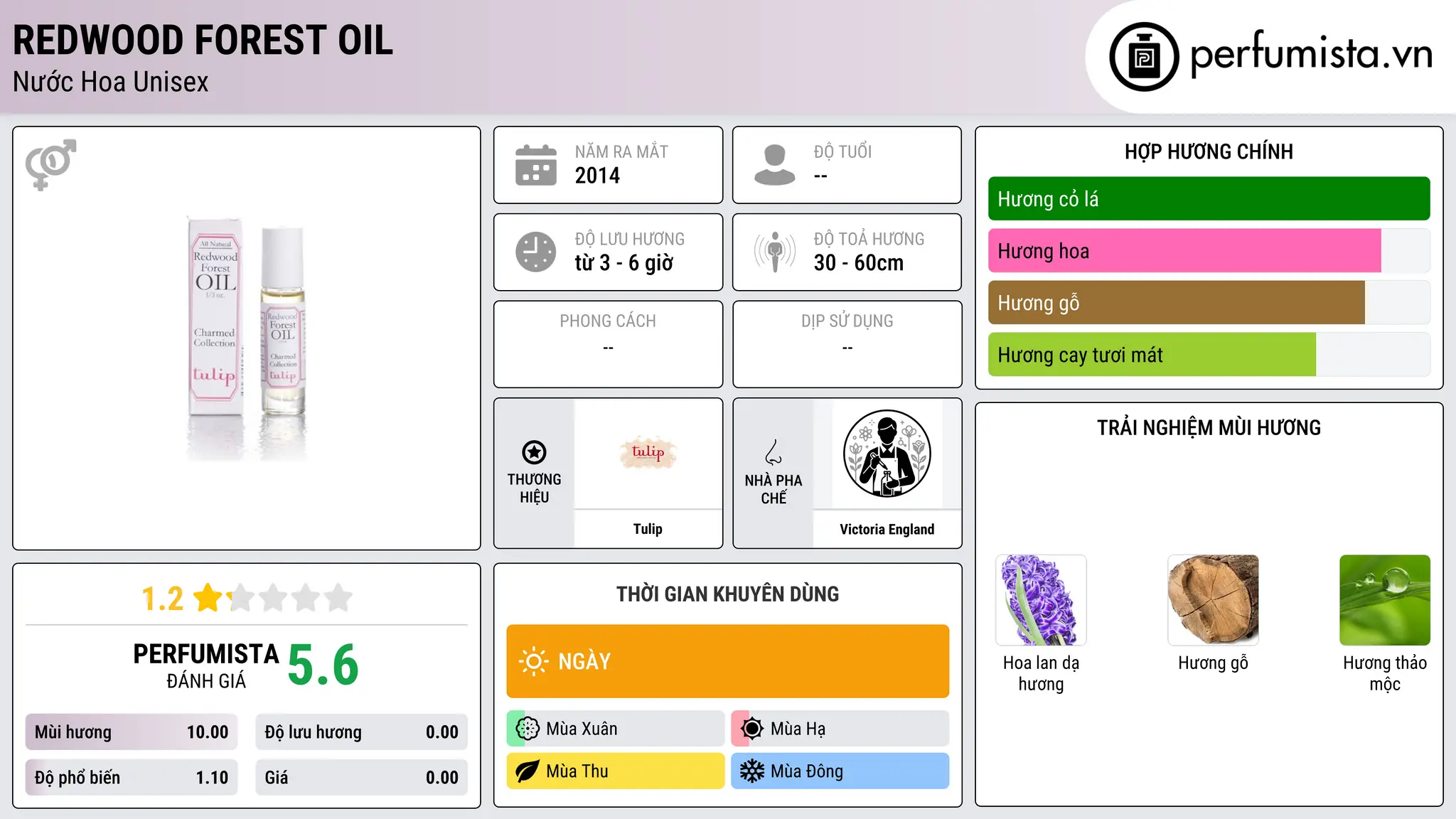Click the person silhouette icon beside Độ Tuổi

pyautogui.click(x=775, y=165)
